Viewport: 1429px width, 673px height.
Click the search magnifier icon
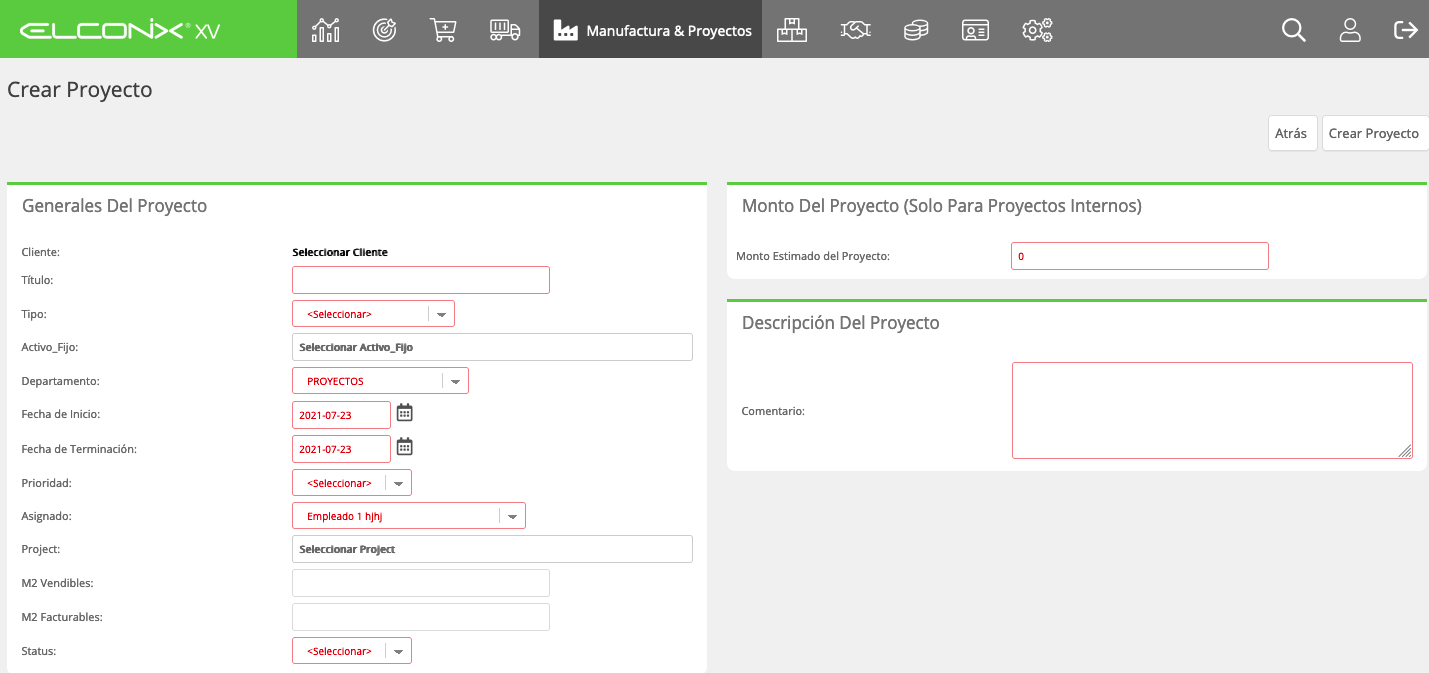point(1294,30)
